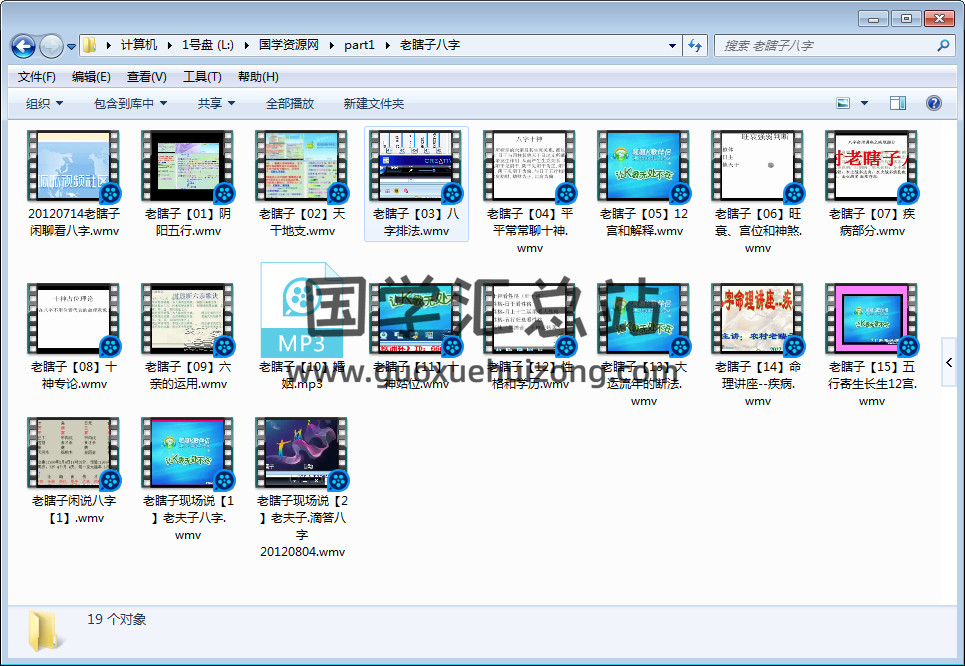
Task: Expand the view options dropdown arrow
Action: (x=865, y=103)
